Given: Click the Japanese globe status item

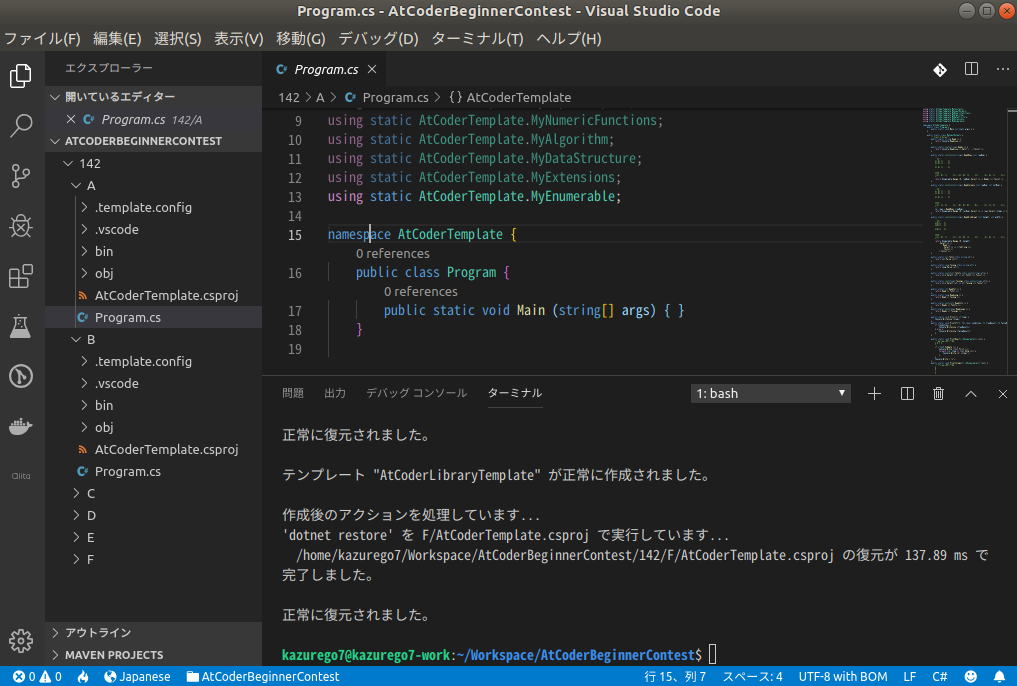Looking at the screenshot, I should [137, 676].
